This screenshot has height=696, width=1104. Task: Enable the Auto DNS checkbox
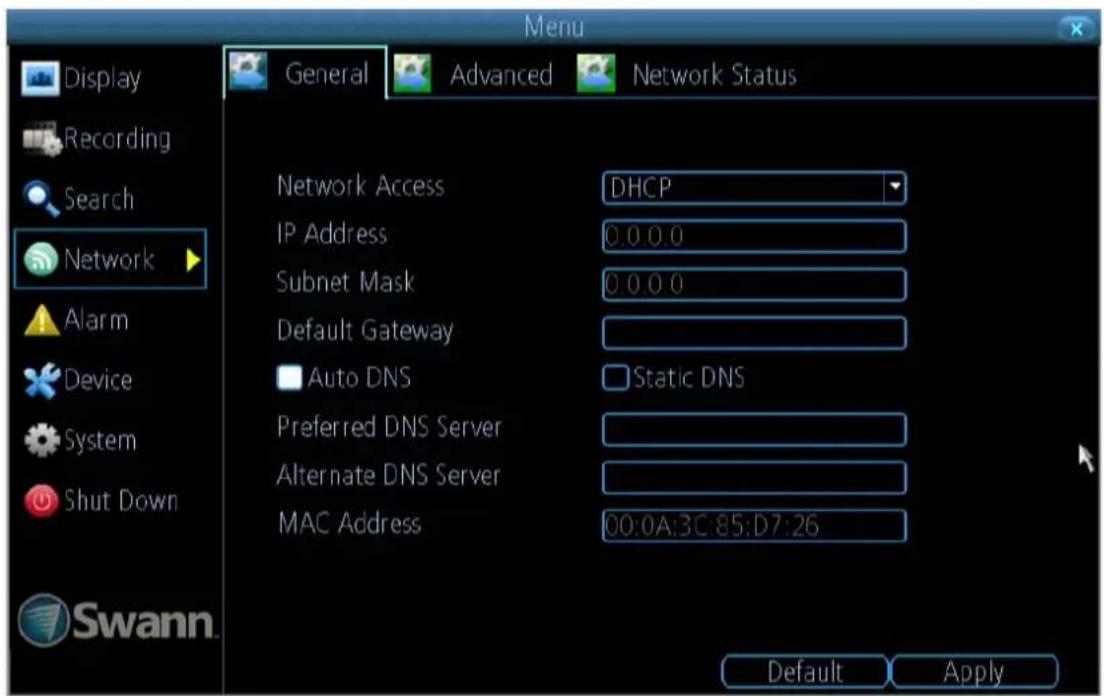pos(289,377)
